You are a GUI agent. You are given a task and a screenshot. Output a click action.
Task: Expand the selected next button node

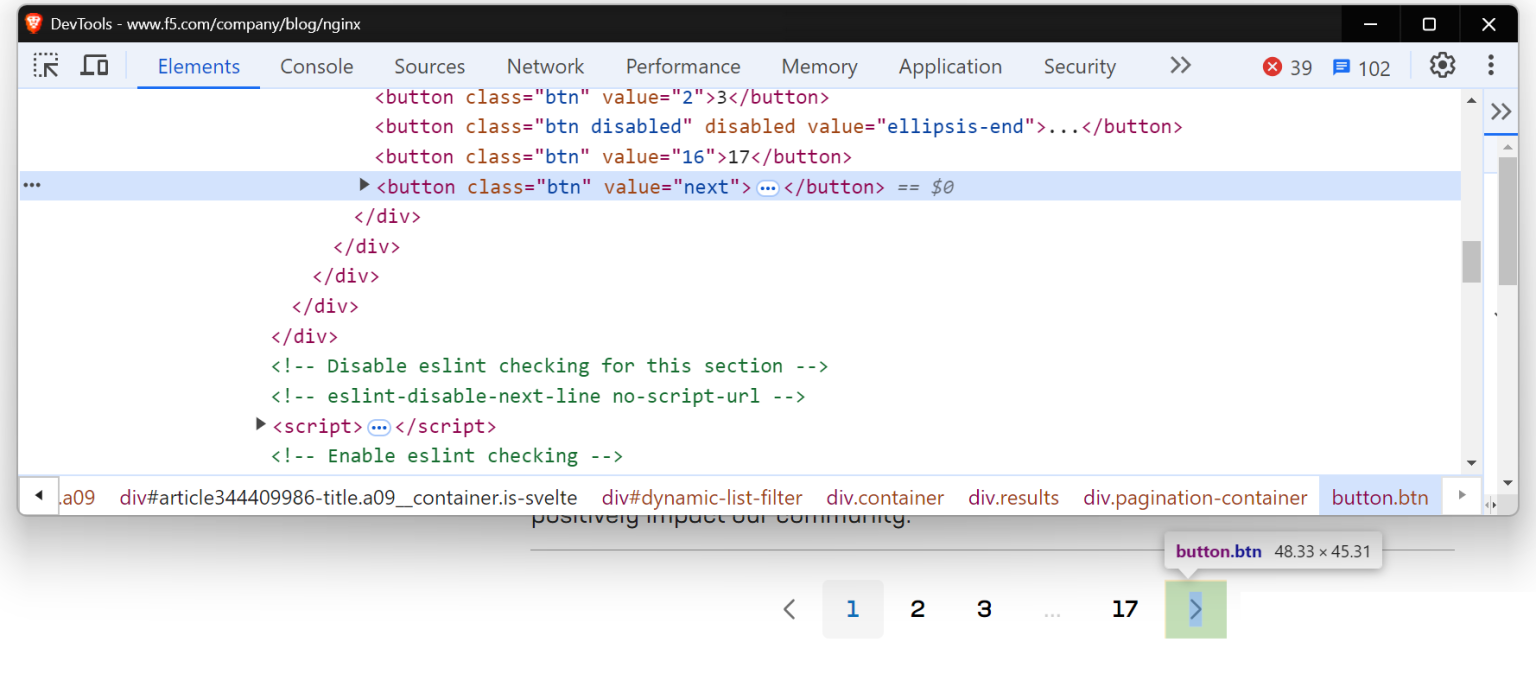pos(364,185)
